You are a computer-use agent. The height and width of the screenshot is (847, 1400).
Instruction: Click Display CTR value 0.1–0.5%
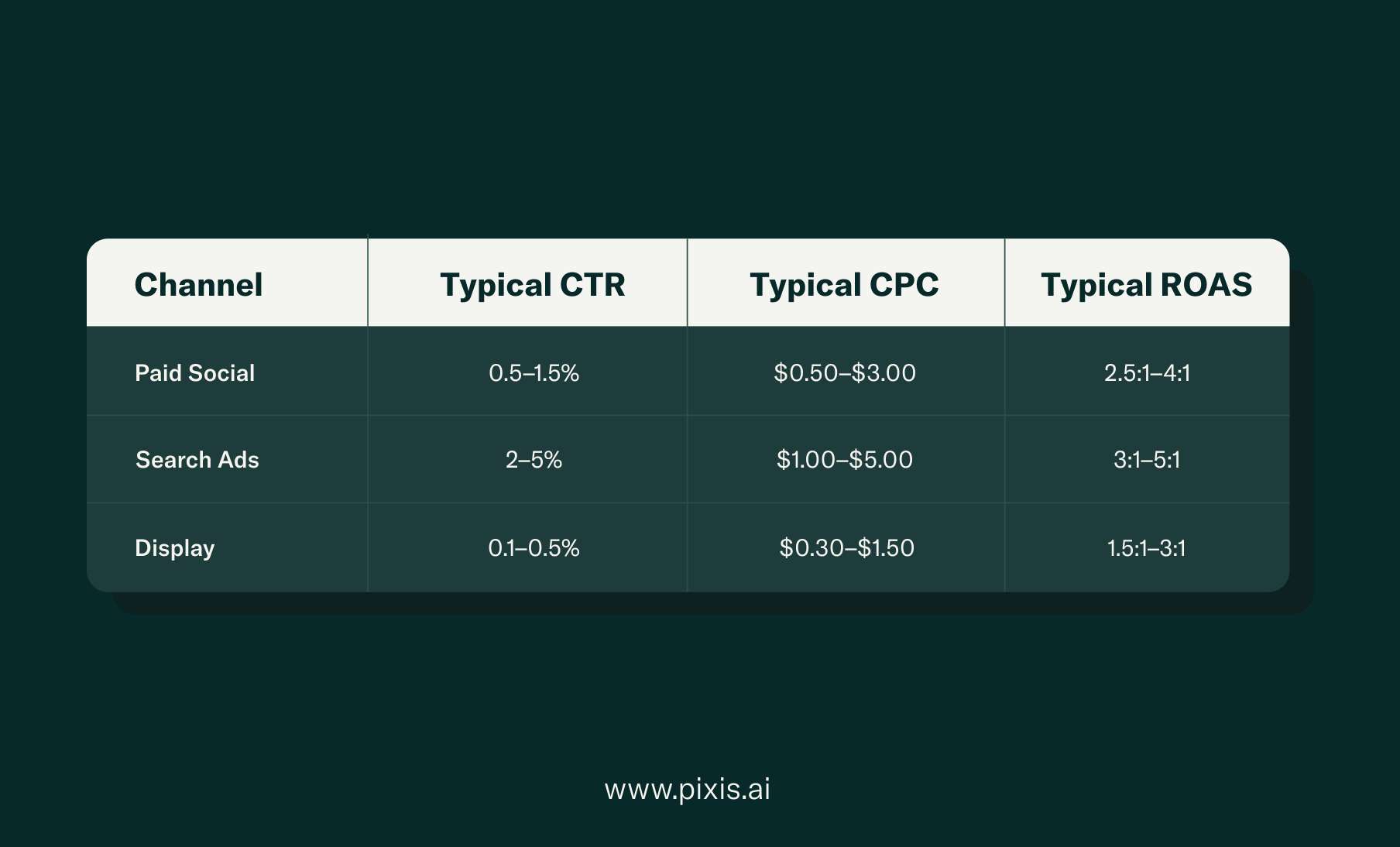(x=534, y=548)
